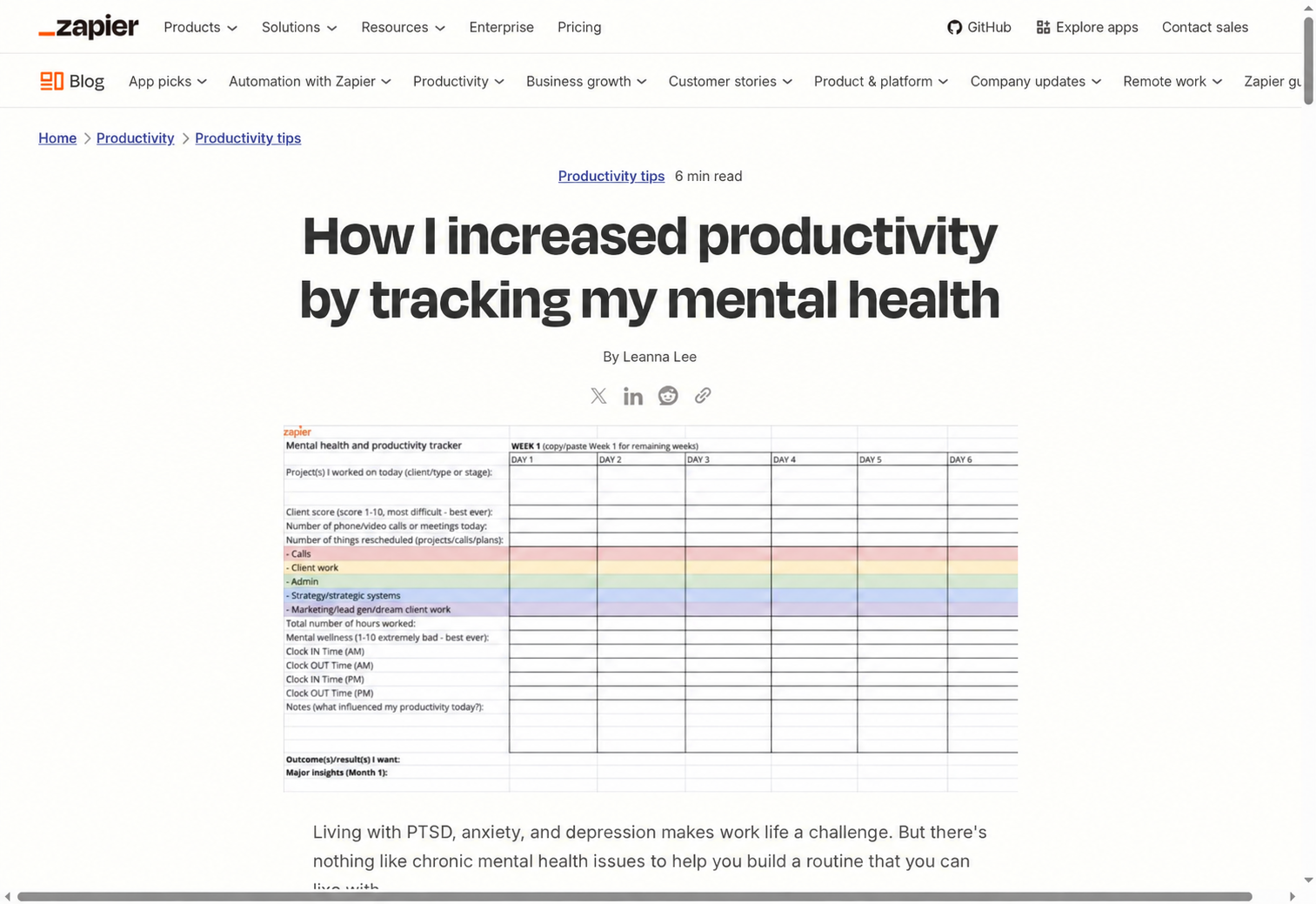Click the horizontal scrollbar thumb
Screen dimensions: 1316x904
634,896
